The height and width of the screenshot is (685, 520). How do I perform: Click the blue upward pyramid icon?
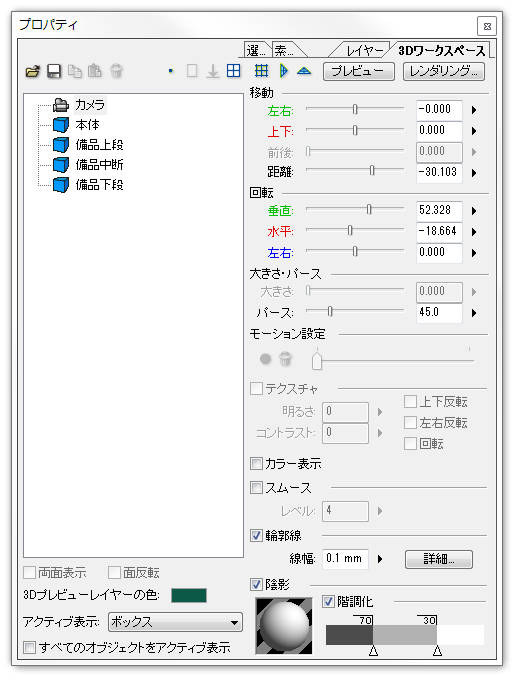coord(304,71)
